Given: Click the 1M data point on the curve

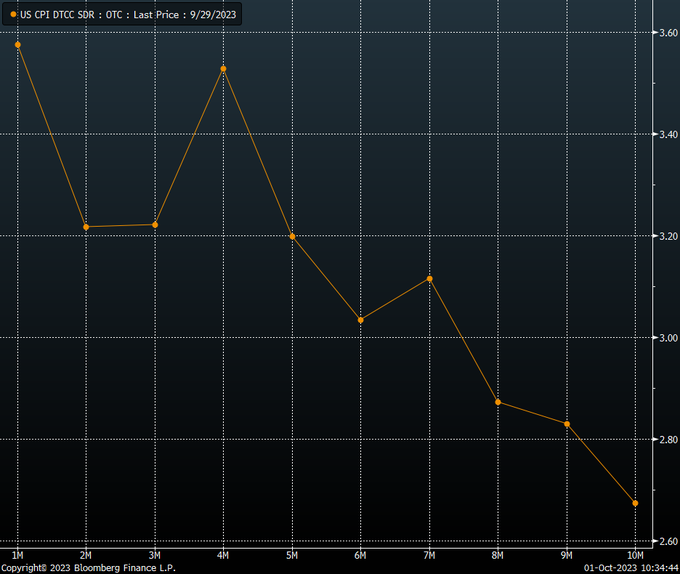Looking at the screenshot, I should coord(18,45).
